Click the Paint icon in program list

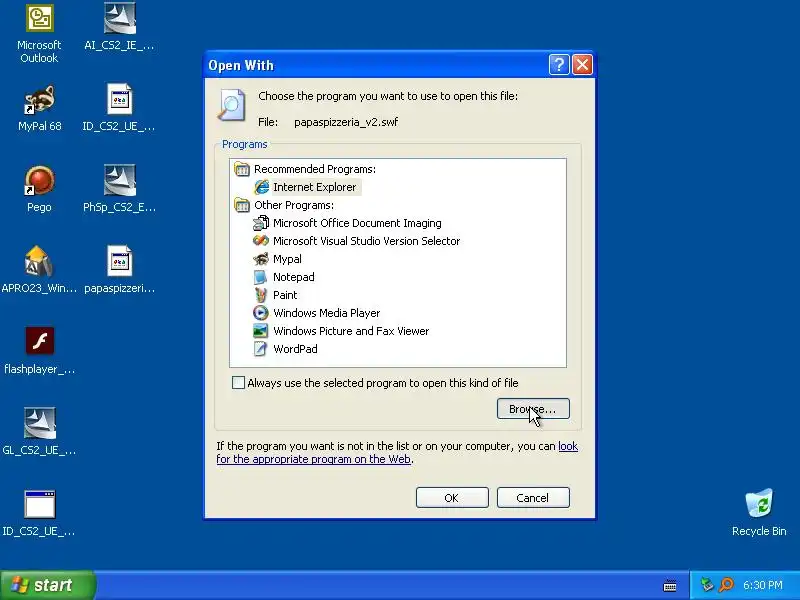tap(261, 295)
